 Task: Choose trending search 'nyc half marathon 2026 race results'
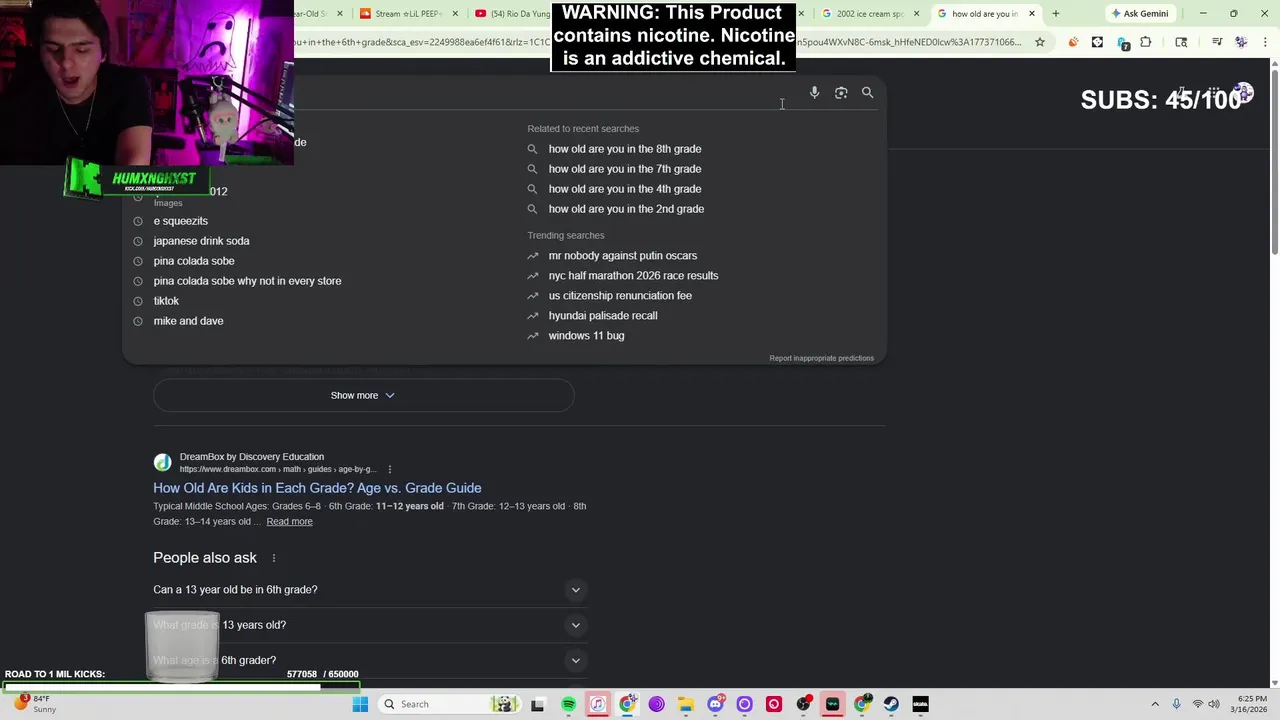tap(633, 276)
